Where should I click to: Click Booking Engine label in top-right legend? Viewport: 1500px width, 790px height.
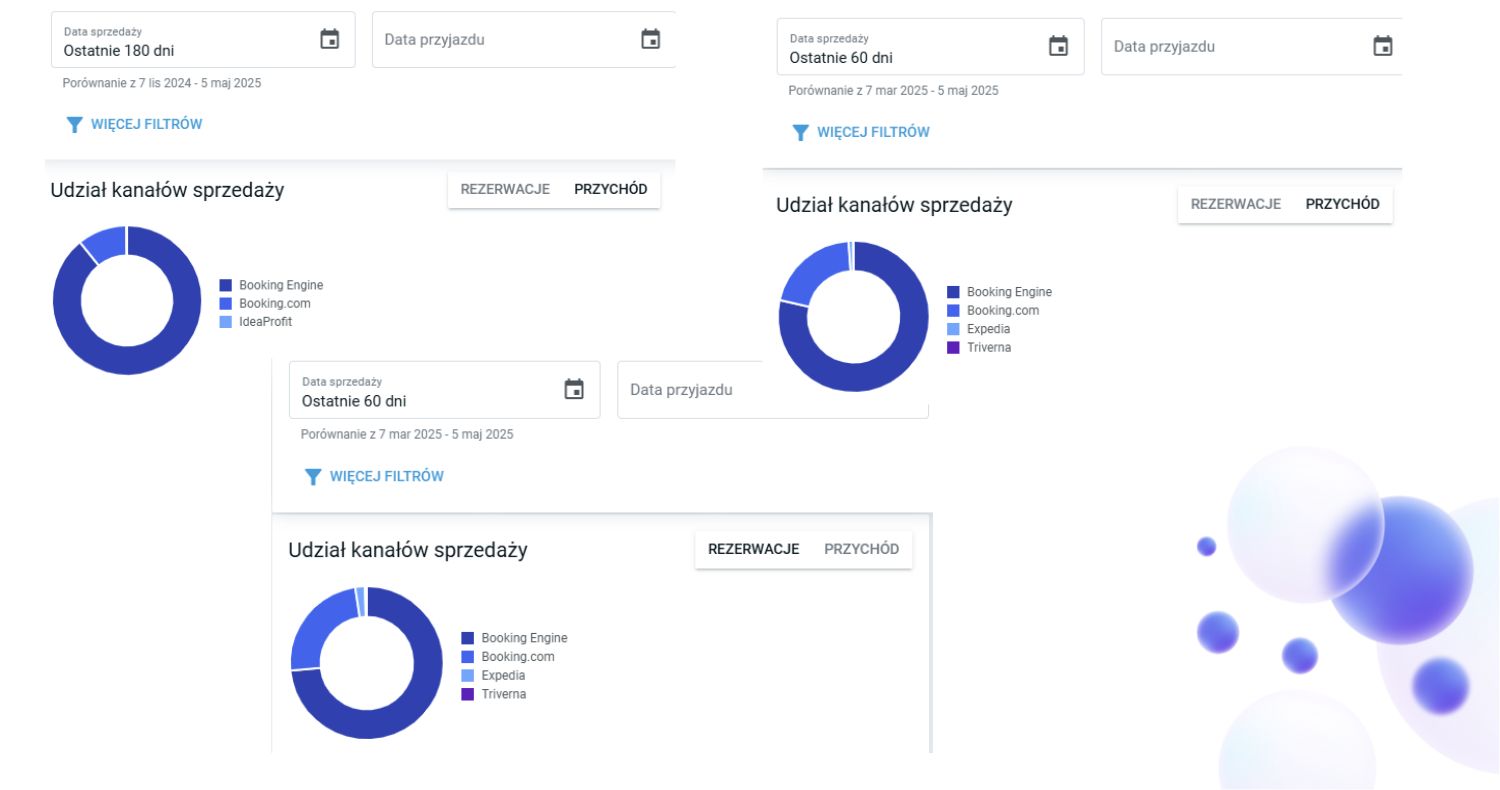[1009, 292]
